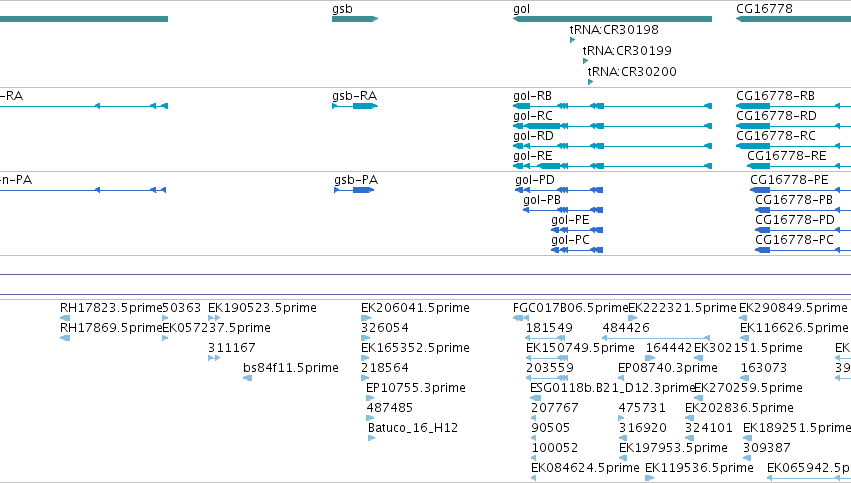The height and width of the screenshot is (483, 851).
Task: Click the gol-RD transcript label
Action: coord(533,136)
